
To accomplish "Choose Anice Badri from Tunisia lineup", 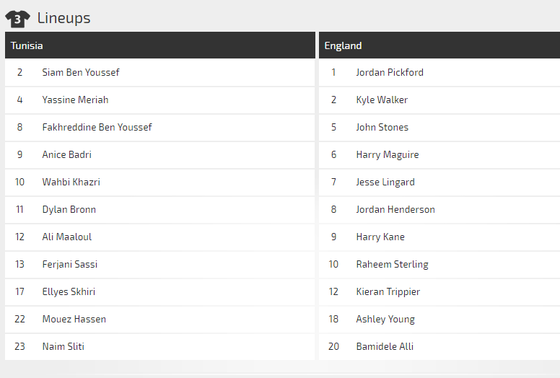I will [x=67, y=155].
